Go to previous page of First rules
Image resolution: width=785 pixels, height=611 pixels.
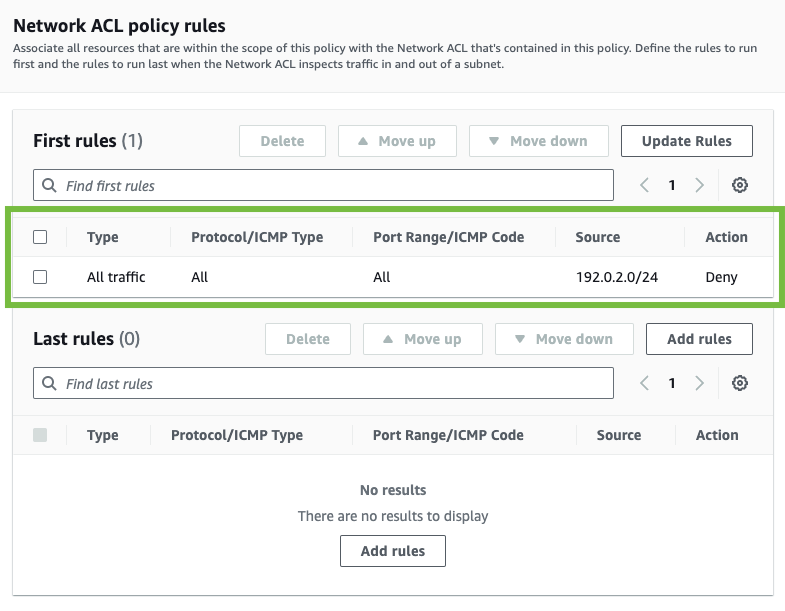point(644,185)
